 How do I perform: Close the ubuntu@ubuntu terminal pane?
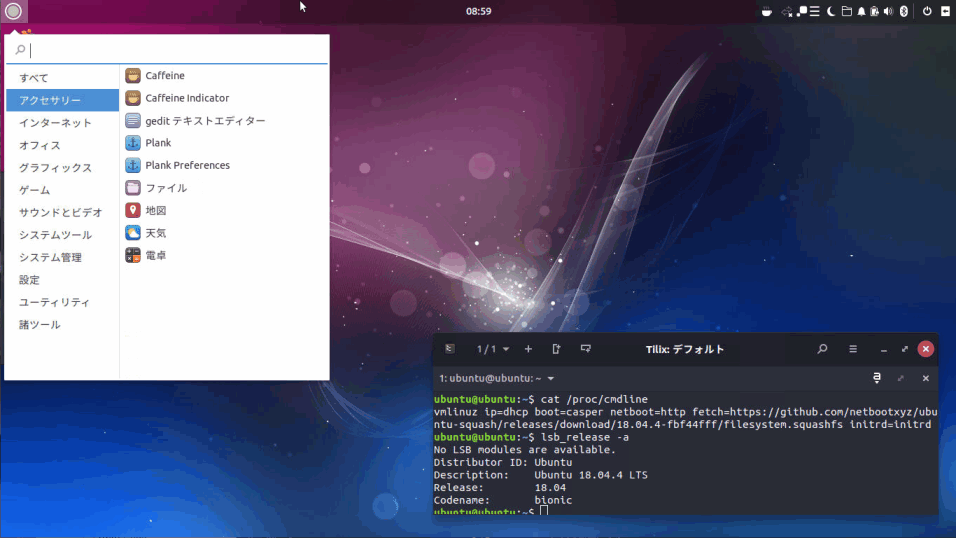click(926, 378)
